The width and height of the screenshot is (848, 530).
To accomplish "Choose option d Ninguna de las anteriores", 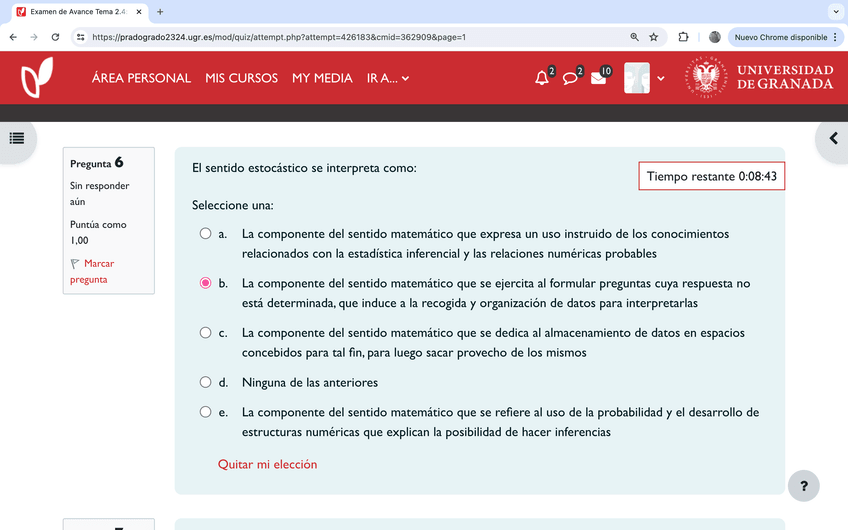I will tap(205, 382).
